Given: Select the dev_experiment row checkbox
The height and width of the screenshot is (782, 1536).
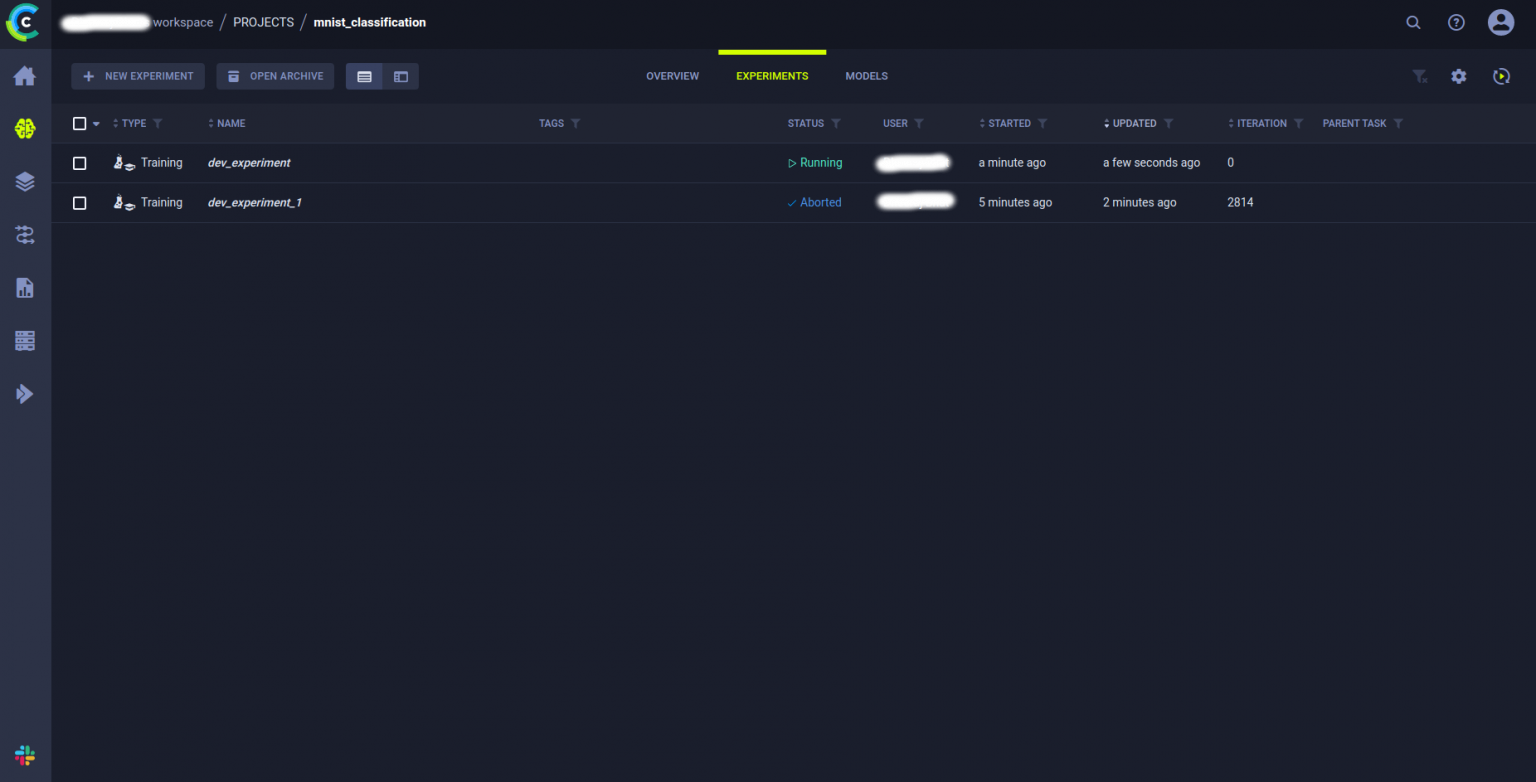Looking at the screenshot, I should tap(80, 163).
